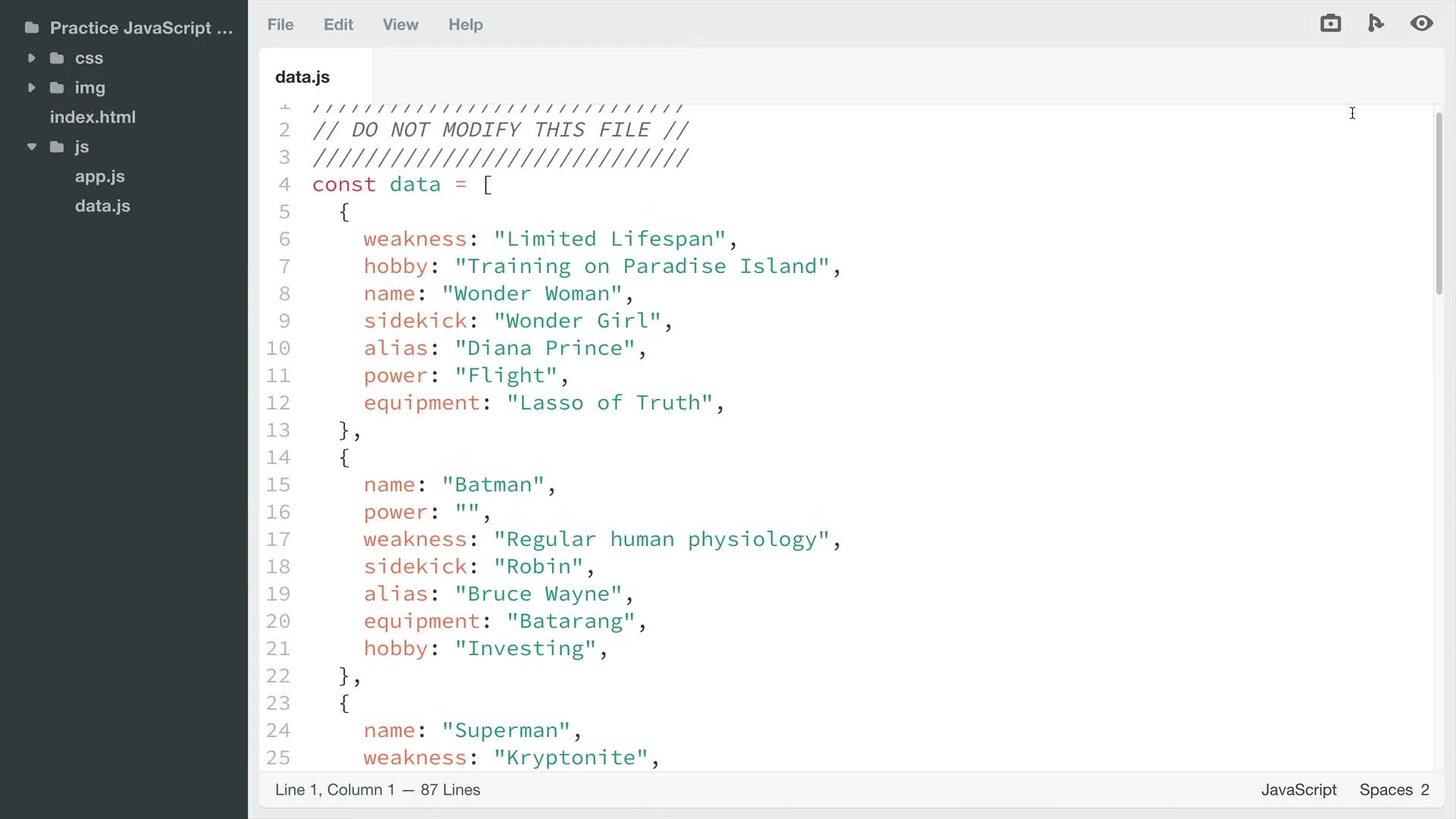Expand the css folder

(x=31, y=58)
